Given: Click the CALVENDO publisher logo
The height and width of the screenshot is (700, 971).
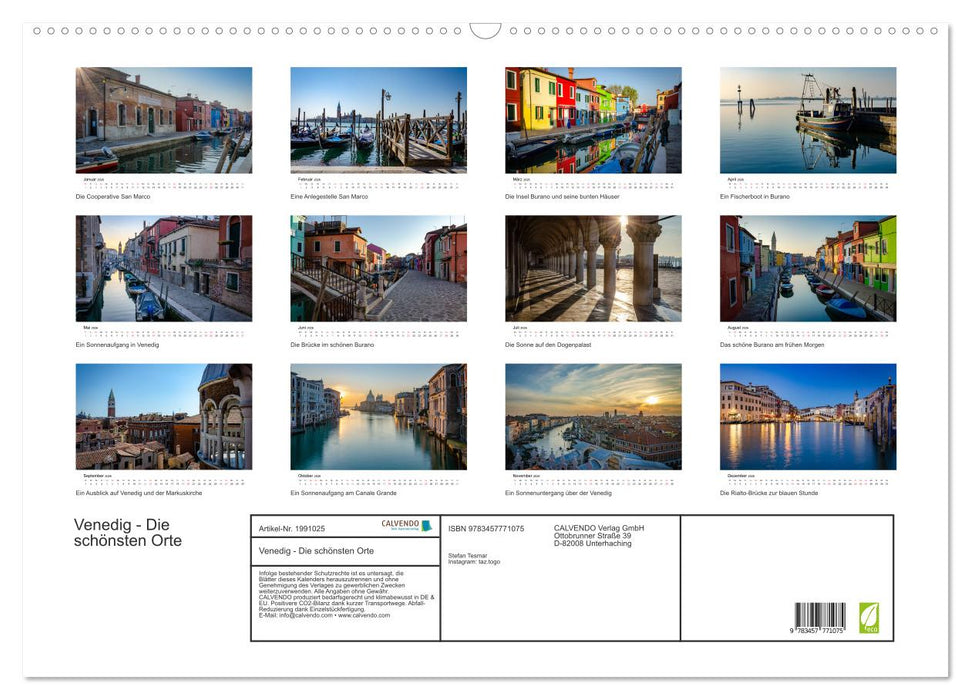Looking at the screenshot, I should pyautogui.click(x=402, y=523).
